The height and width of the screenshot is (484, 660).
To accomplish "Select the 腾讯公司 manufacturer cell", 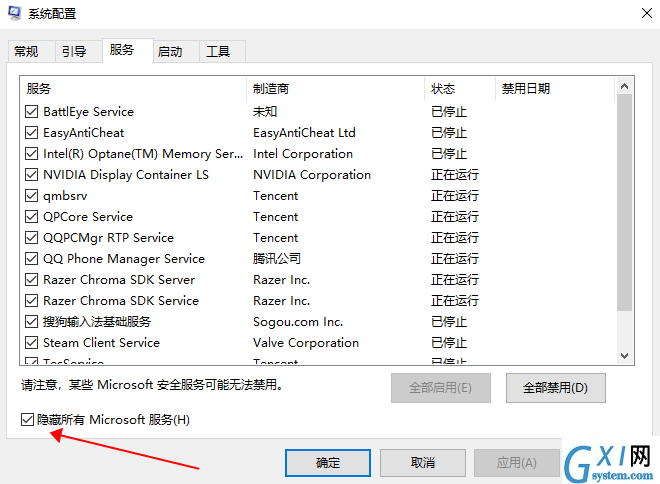I will tap(277, 259).
